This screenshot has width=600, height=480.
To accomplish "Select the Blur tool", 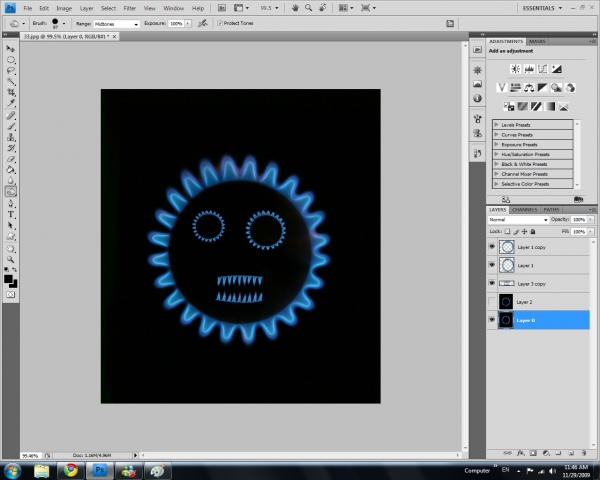I will click(x=11, y=180).
